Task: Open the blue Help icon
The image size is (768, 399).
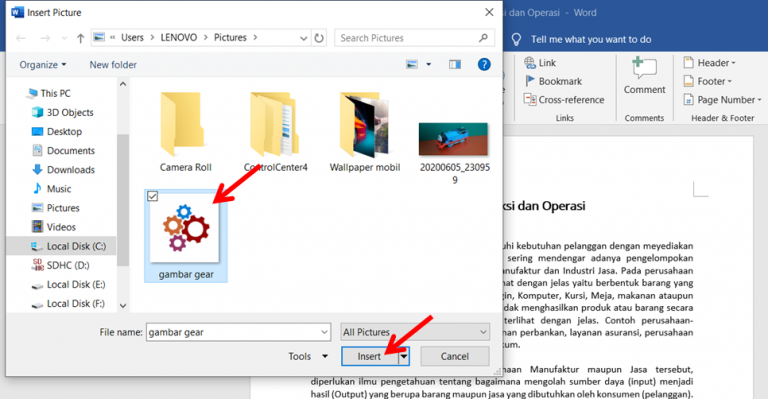Action: tap(484, 64)
